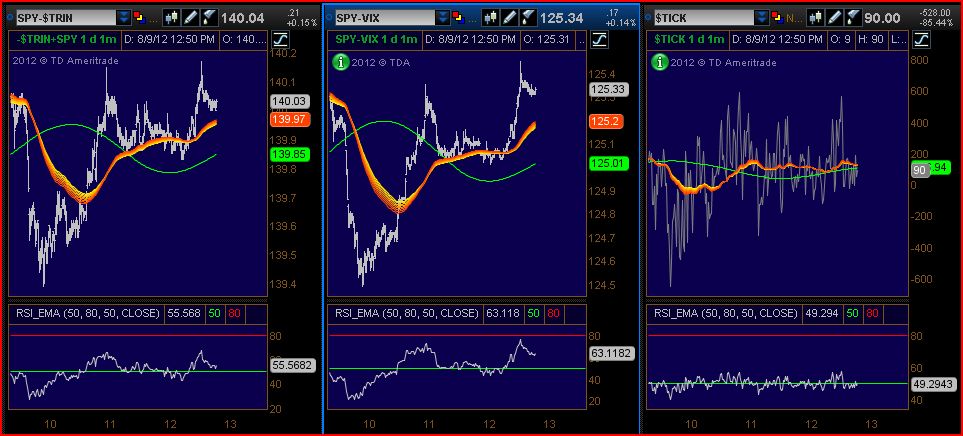This screenshot has width=963, height=436.
Task: Click O: 9 open value in $TICK
Action: [x=841, y=40]
